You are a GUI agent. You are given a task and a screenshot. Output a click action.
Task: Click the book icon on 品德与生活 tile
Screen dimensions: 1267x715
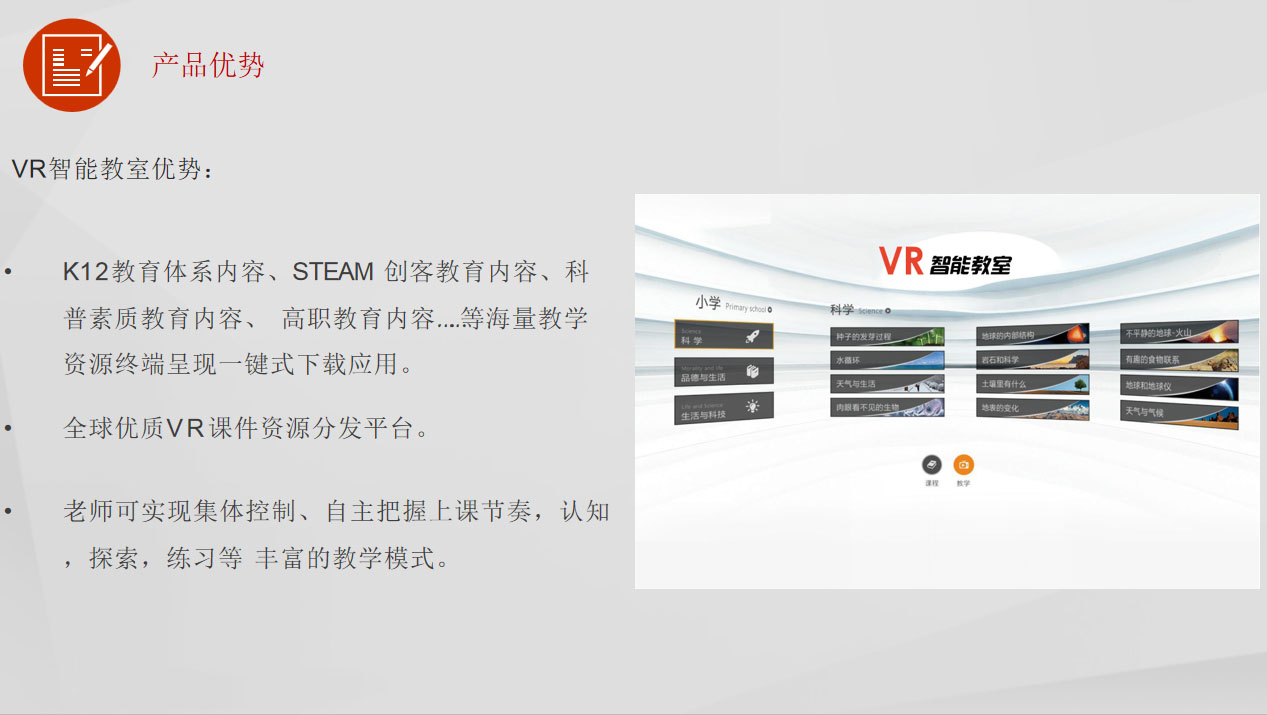click(x=752, y=372)
